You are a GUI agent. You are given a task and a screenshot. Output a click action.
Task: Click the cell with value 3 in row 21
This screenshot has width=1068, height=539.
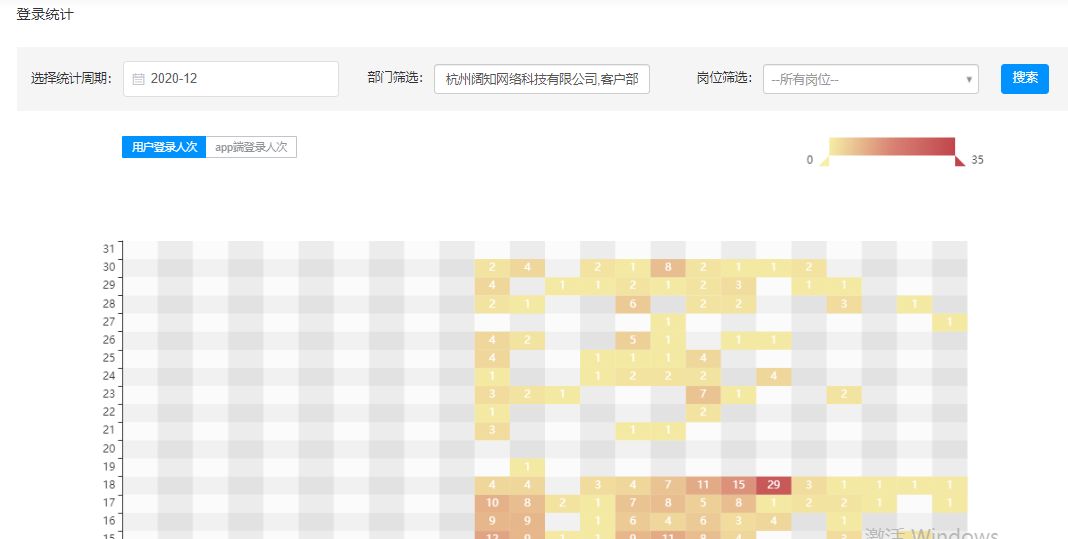click(492, 430)
